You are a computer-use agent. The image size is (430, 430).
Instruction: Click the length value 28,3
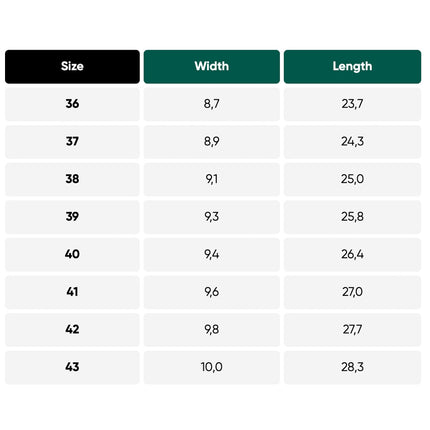click(x=352, y=367)
